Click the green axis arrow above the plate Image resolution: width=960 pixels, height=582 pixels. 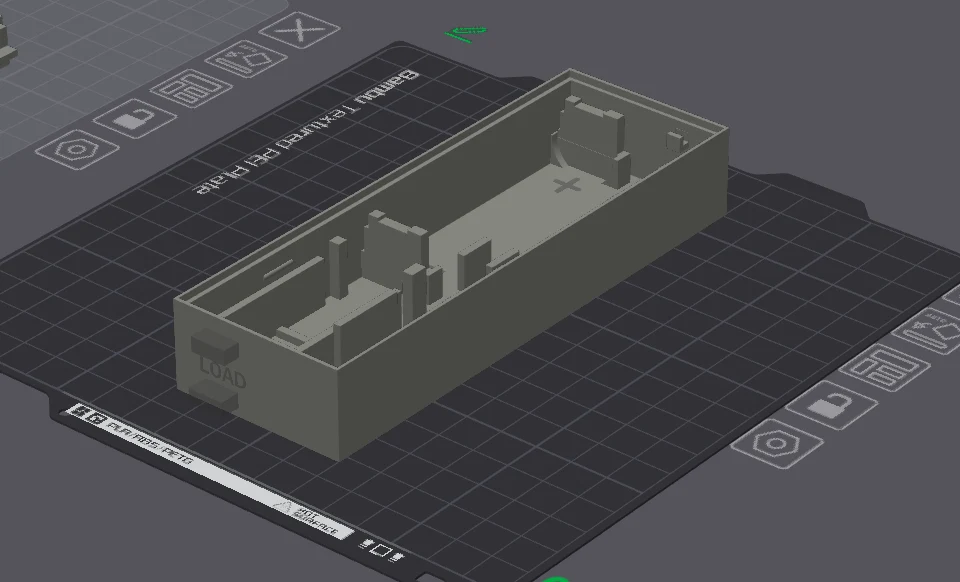point(466,34)
